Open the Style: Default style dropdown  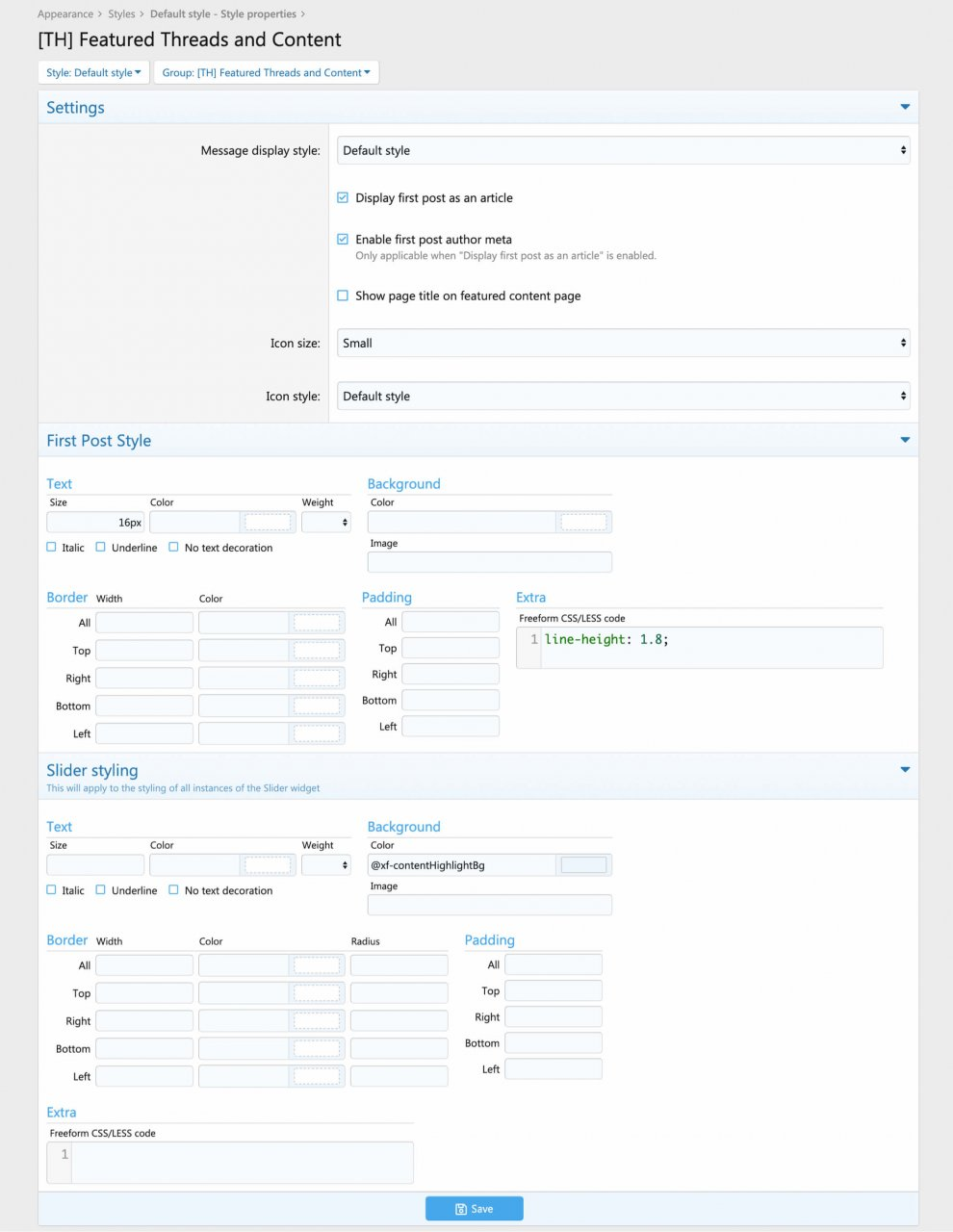click(x=93, y=72)
